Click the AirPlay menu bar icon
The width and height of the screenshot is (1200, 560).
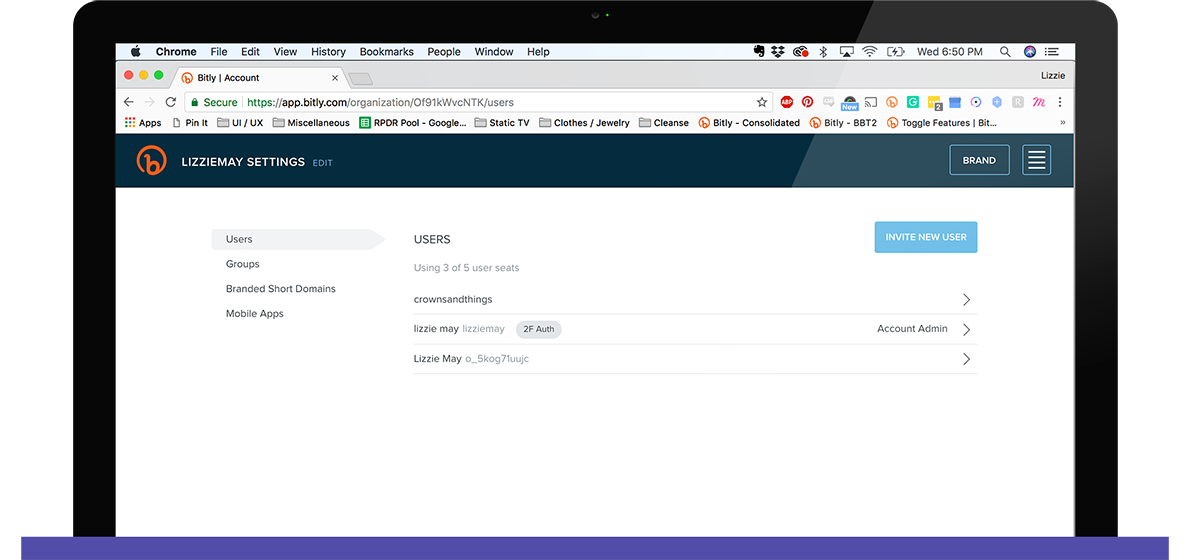[x=847, y=52]
